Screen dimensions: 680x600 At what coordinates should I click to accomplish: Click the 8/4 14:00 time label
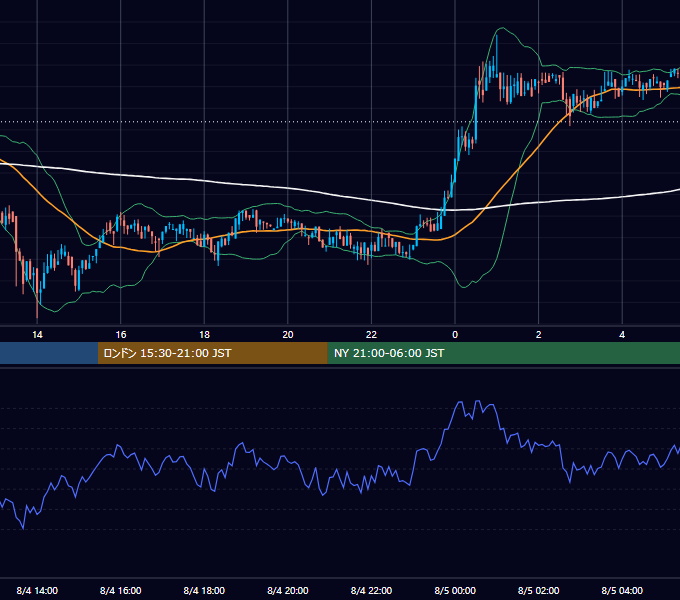click(37, 590)
